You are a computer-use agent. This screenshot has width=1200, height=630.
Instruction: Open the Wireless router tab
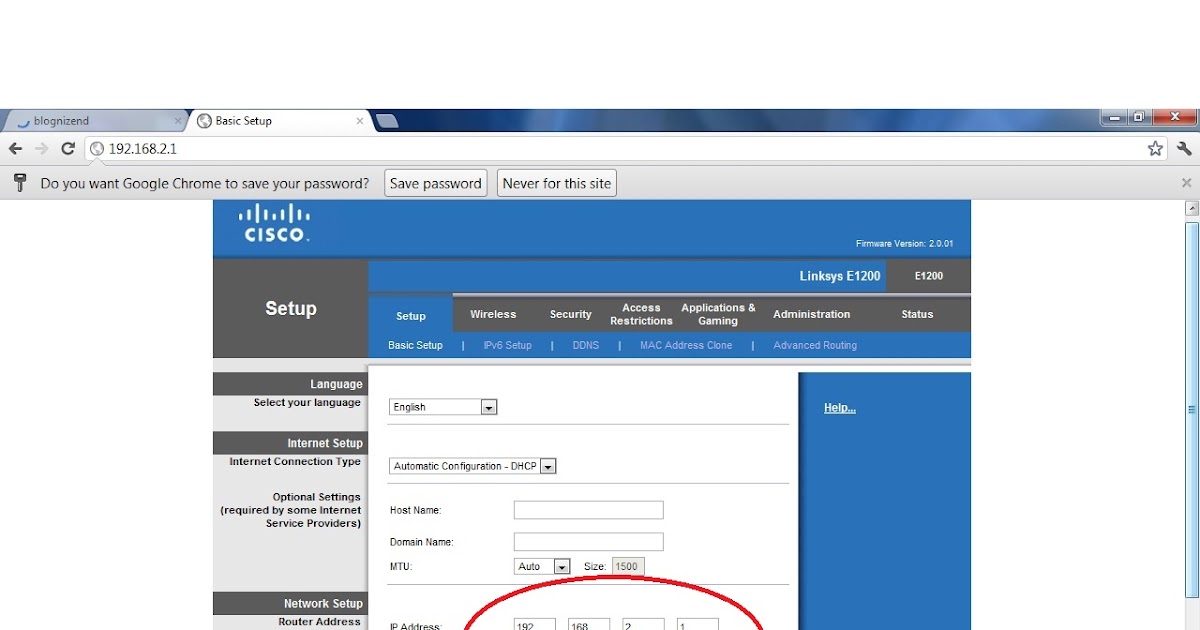tap(493, 314)
